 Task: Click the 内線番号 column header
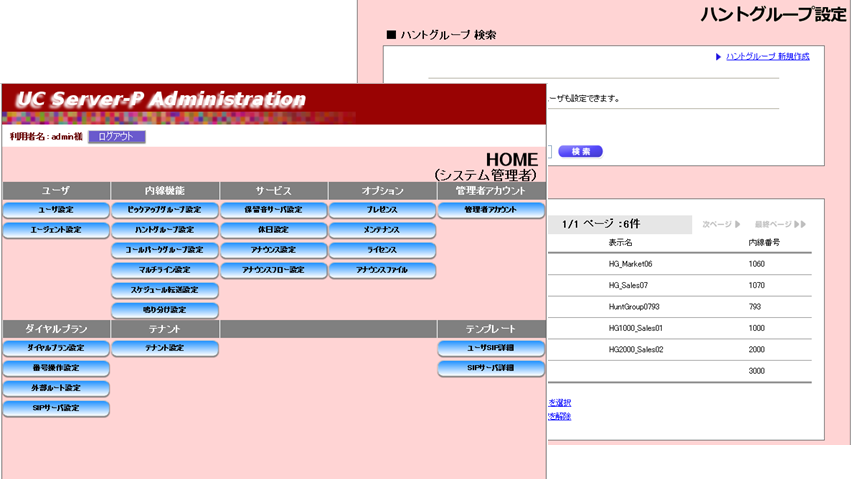click(764, 243)
